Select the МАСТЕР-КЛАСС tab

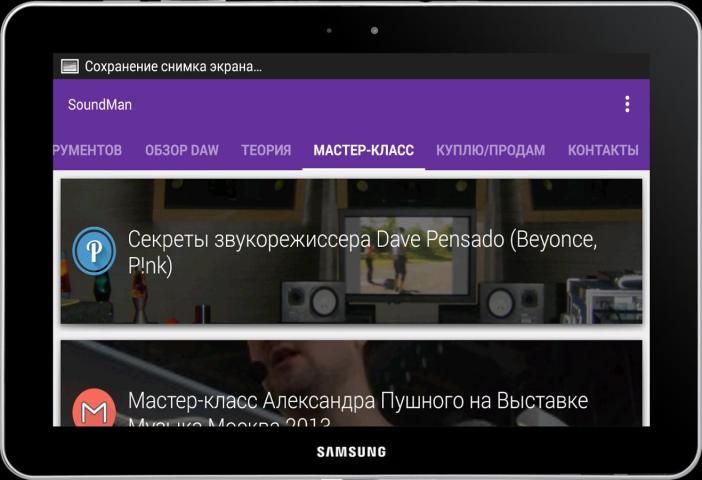point(363,150)
